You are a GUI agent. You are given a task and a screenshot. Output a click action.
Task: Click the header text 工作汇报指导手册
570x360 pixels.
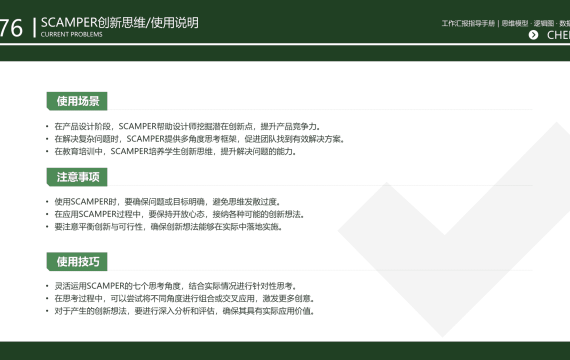(468, 24)
